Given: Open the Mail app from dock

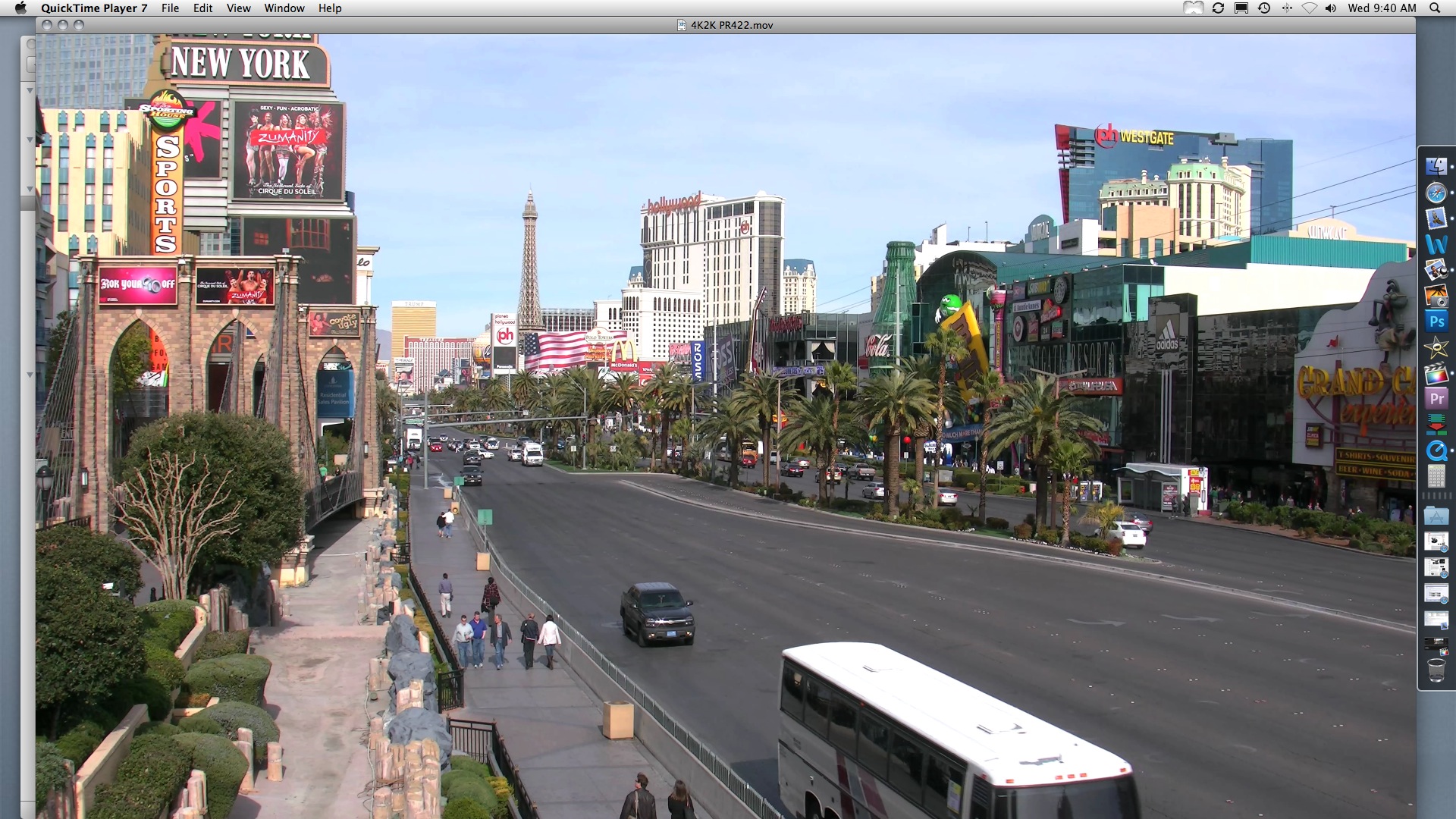Looking at the screenshot, I should click(1436, 219).
